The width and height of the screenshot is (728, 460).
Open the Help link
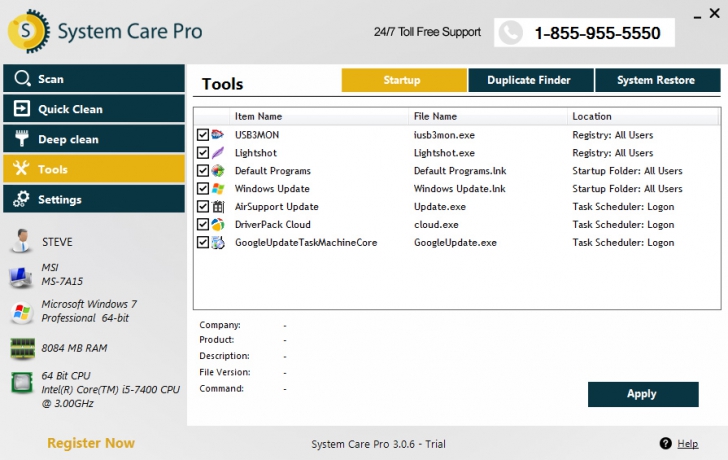tap(687, 444)
